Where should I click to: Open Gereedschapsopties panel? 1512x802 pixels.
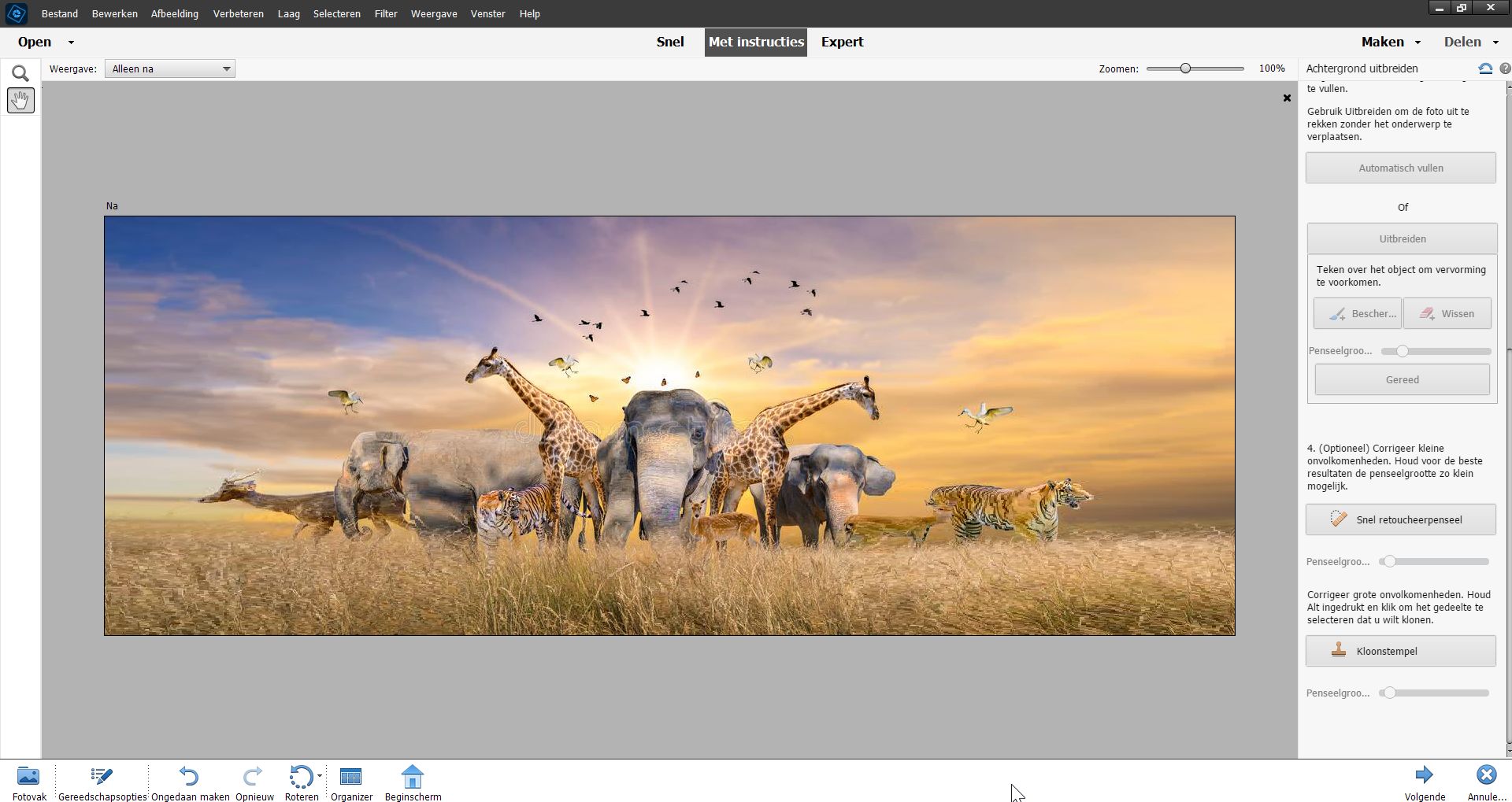pos(102,784)
